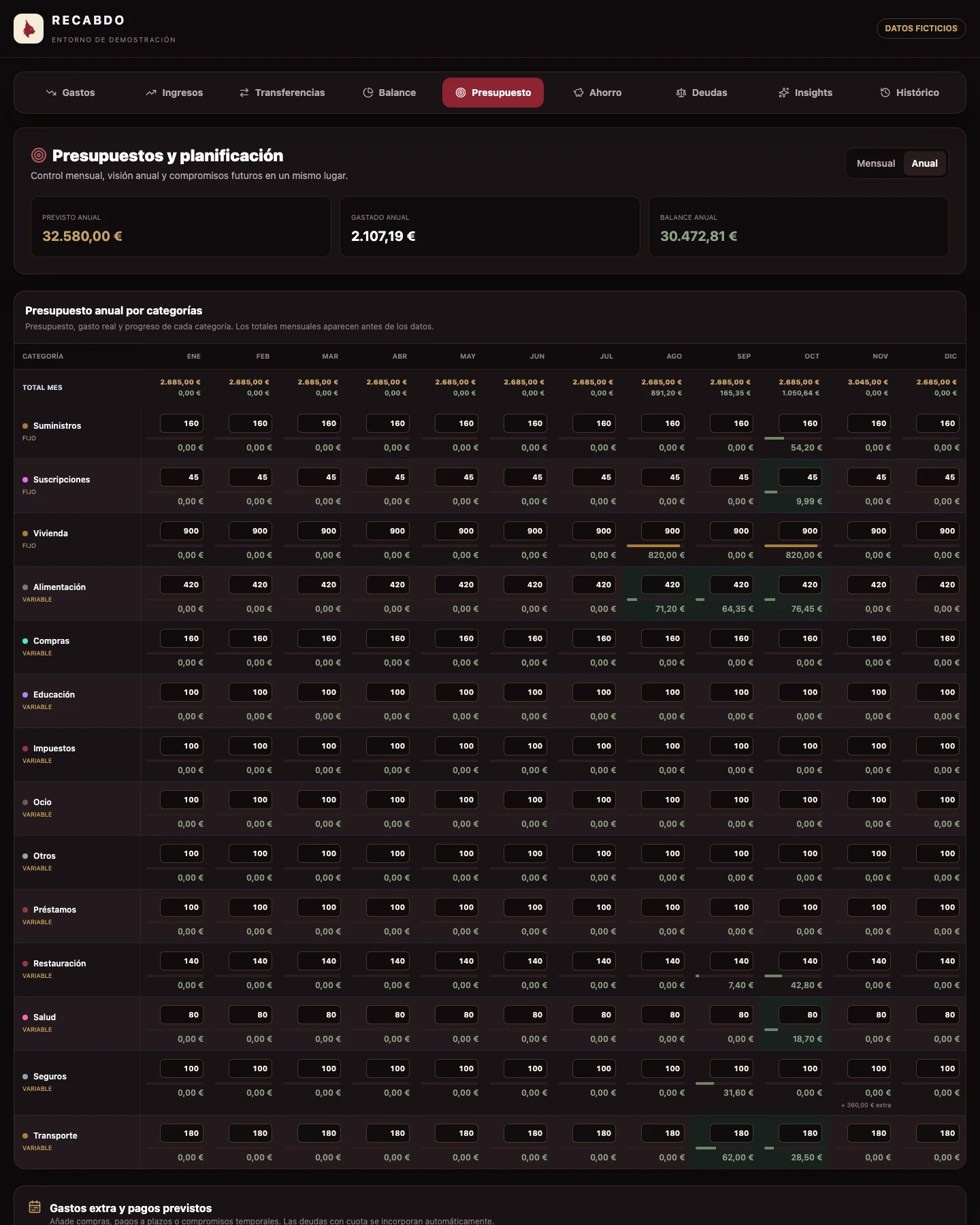Click the Presupuesto target icon in tab
Image resolution: width=980 pixels, height=1225 pixels.
tap(461, 93)
